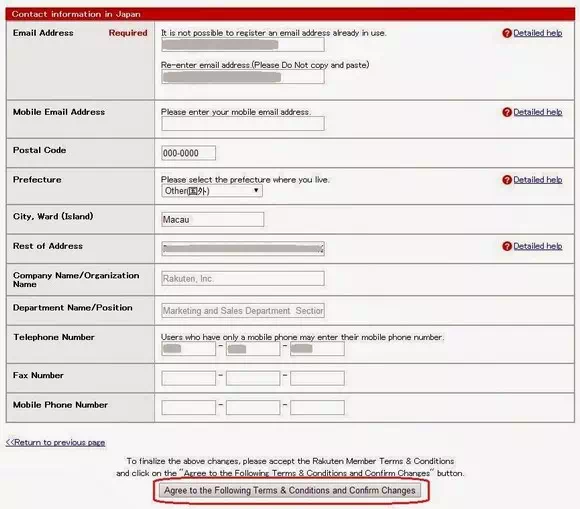Viewport: 580px width, 509px height.
Task: Click the Rest of Address text field
Action: click(243, 249)
